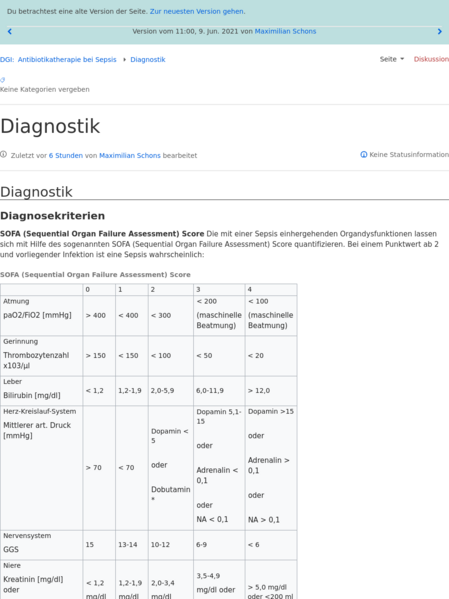The image size is (449, 599).
Task: Select the '6-9' table cell
Action: point(219,545)
